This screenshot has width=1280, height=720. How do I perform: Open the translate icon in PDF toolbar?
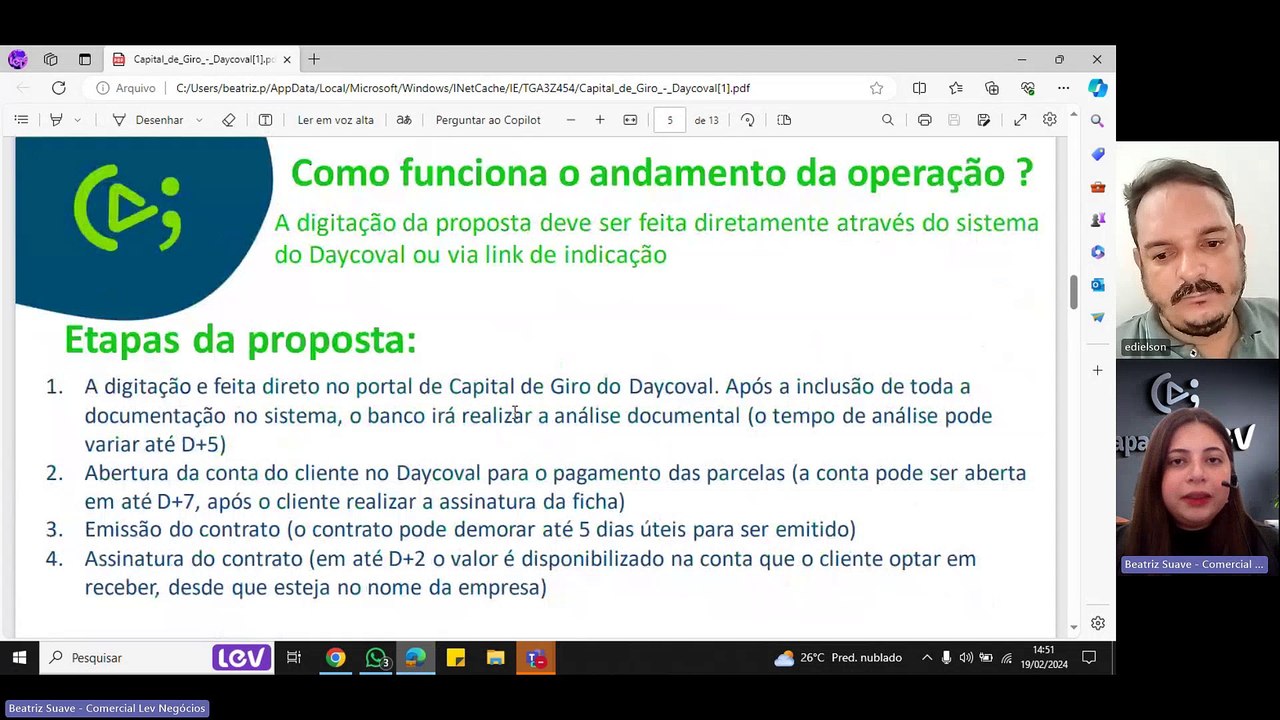[404, 120]
